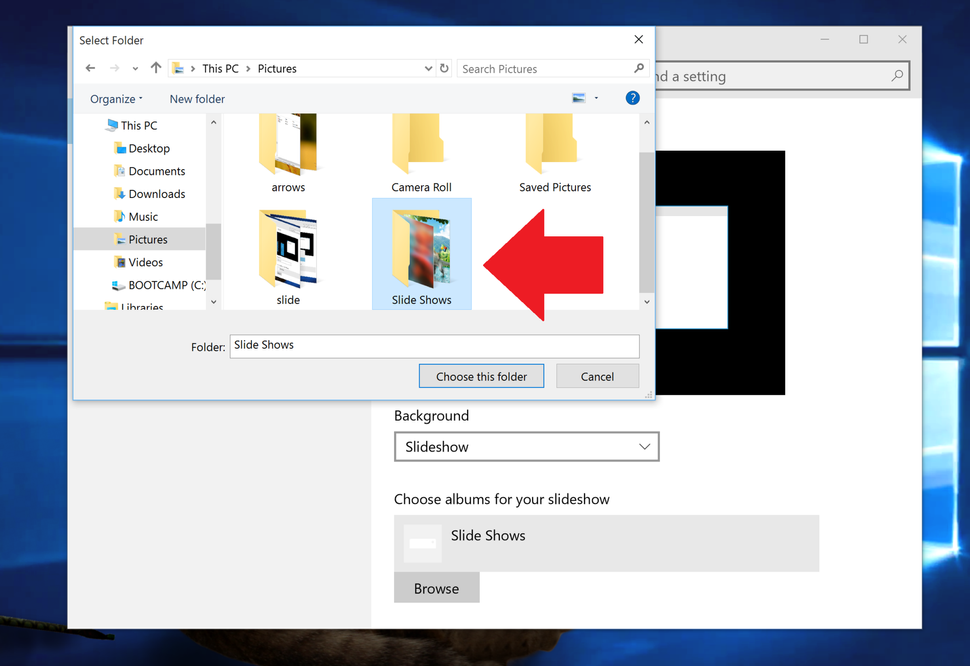This screenshot has width=970, height=666.
Task: Click the refresh icon in the address bar
Action: [444, 68]
